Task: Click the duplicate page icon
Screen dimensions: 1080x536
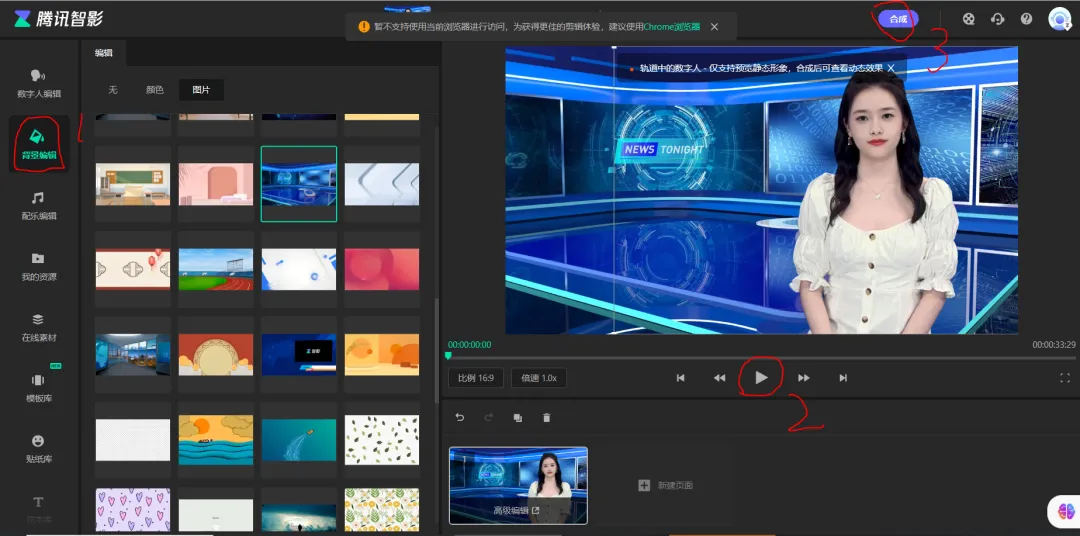Action: (x=517, y=418)
